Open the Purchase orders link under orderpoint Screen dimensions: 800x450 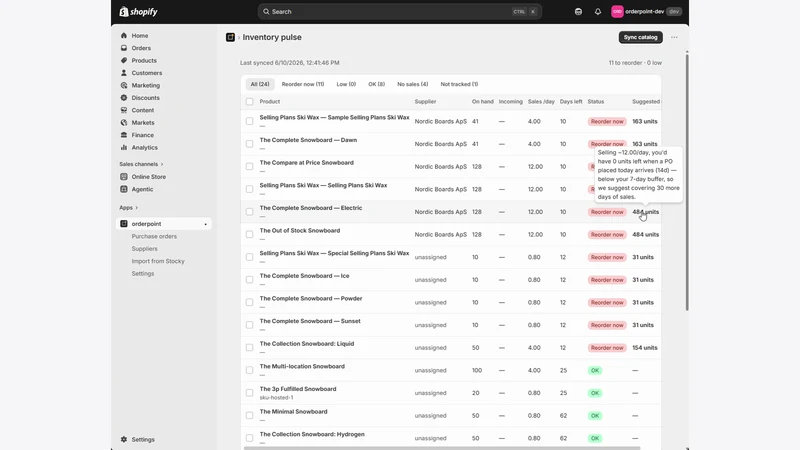tap(154, 236)
